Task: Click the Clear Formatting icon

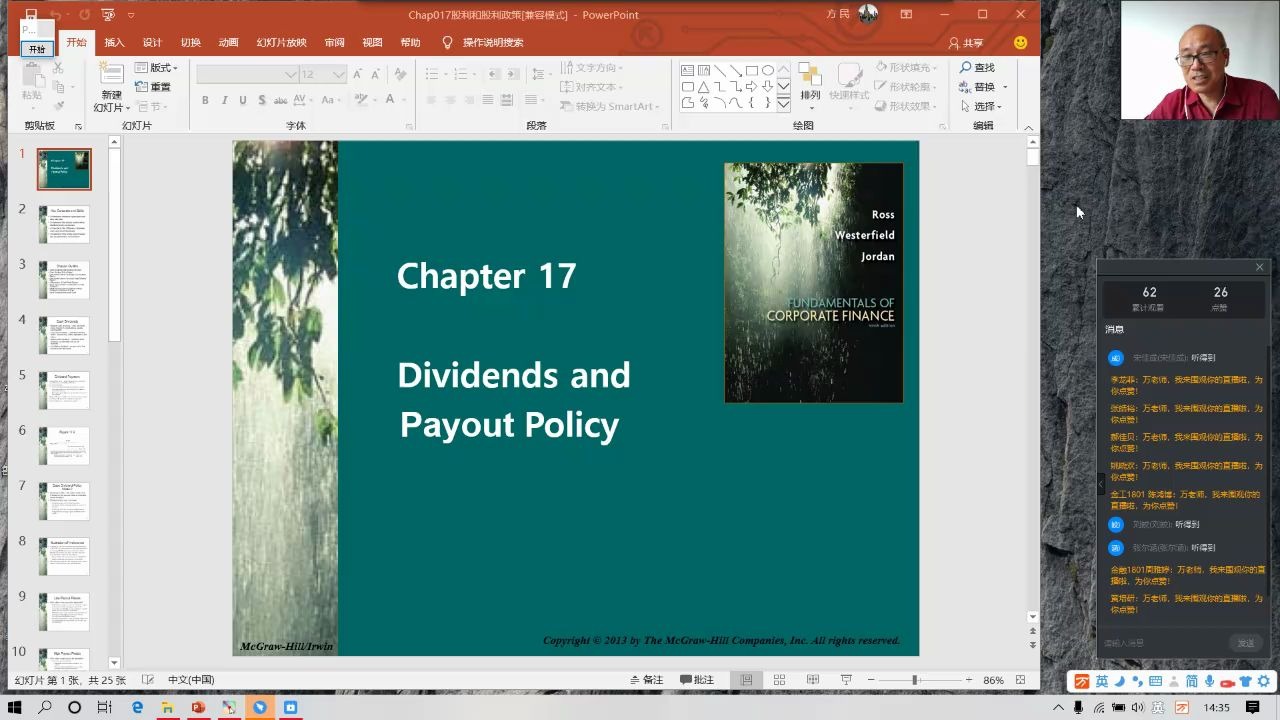Action: tap(400, 75)
